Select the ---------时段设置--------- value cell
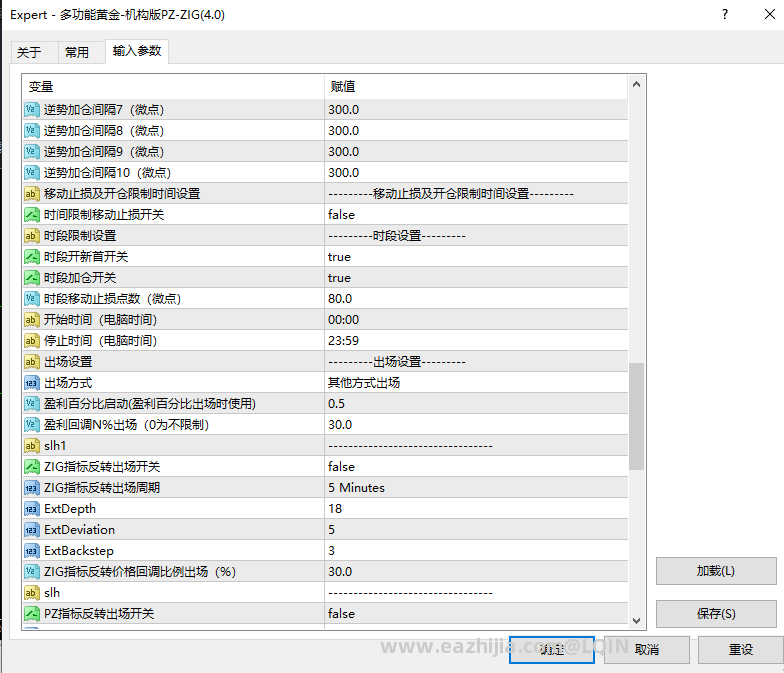784x673 pixels. click(476, 236)
